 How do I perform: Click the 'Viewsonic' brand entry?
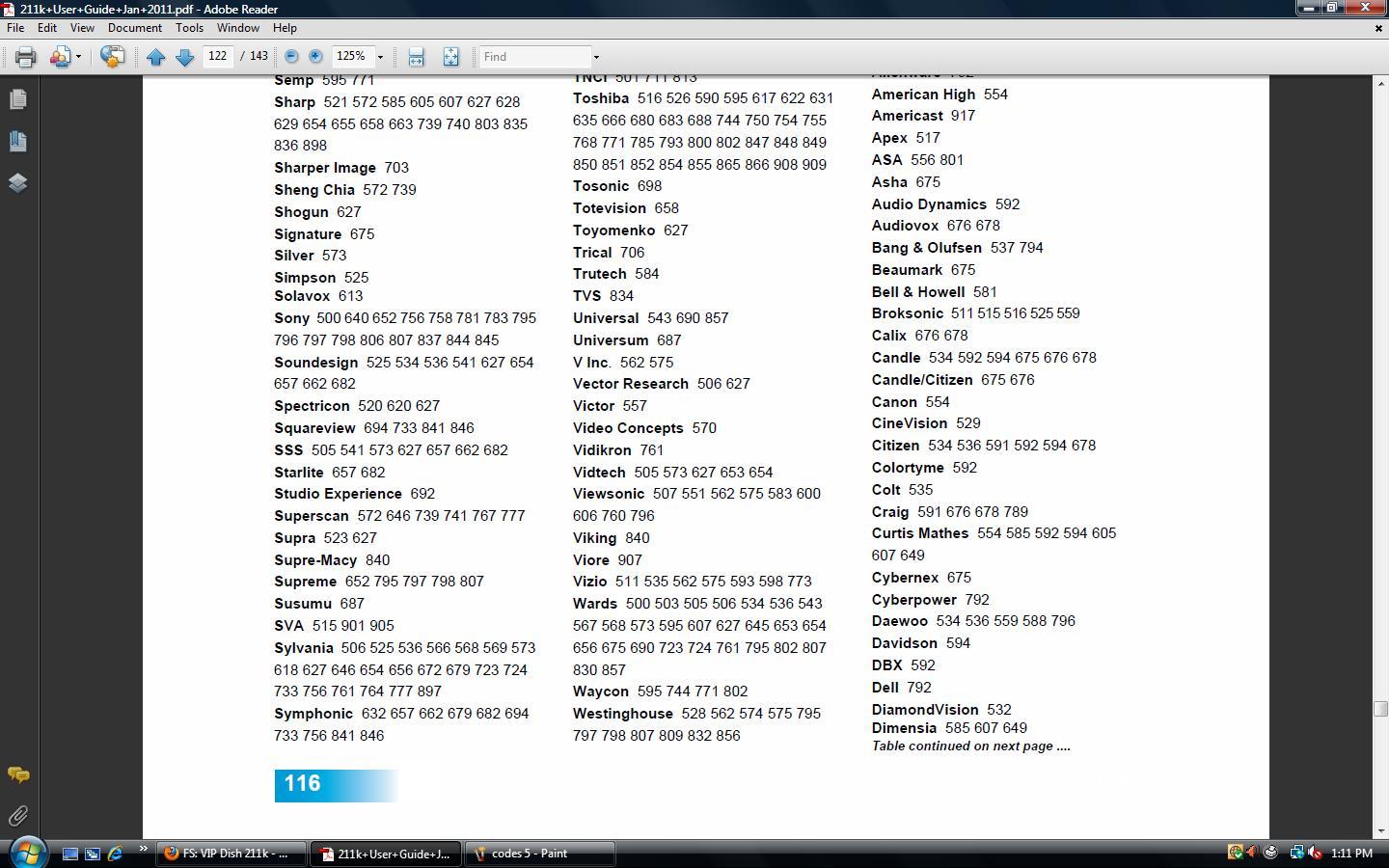pos(609,494)
